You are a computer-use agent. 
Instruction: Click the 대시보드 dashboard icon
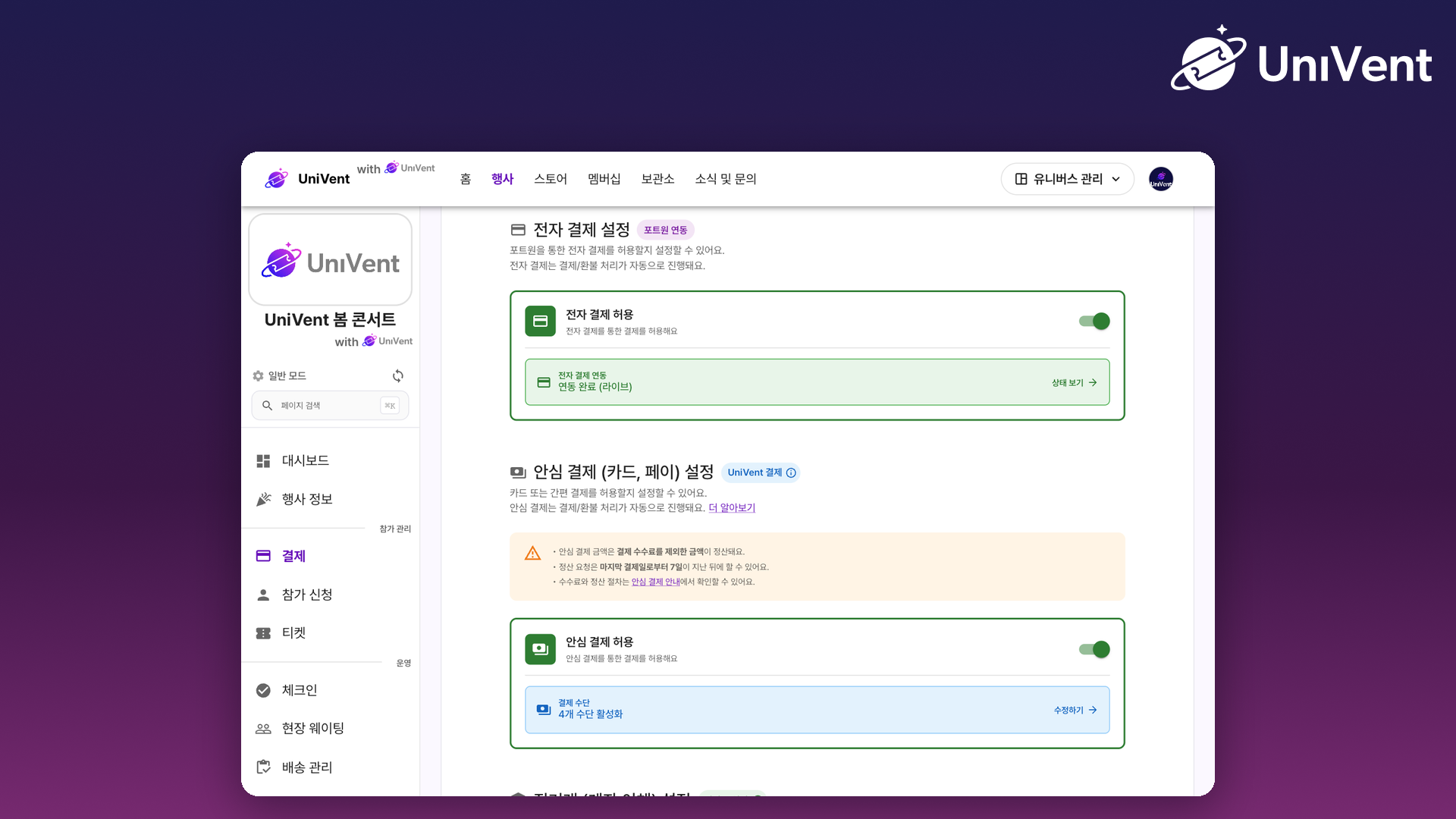tap(263, 461)
